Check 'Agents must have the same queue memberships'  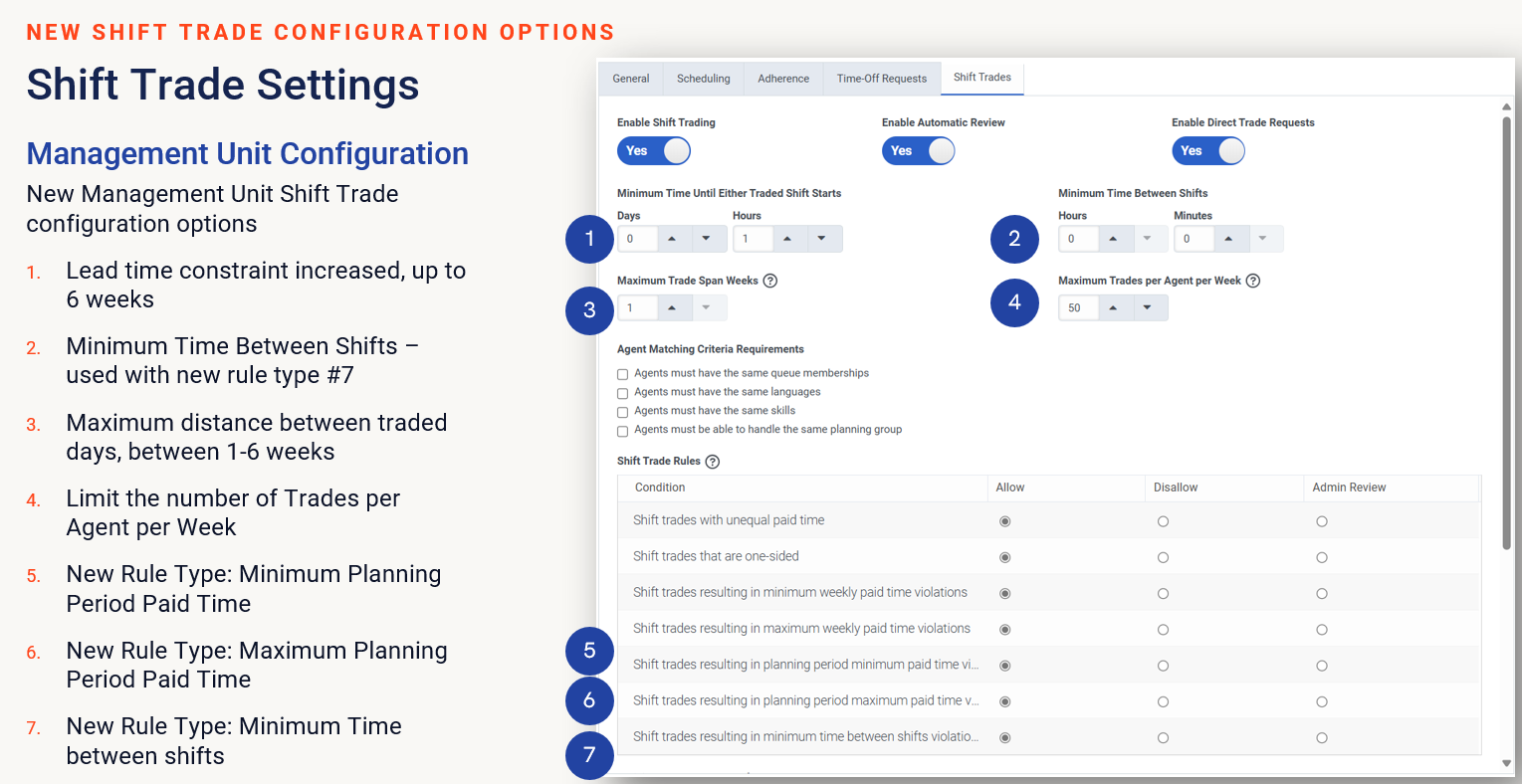[x=623, y=374]
